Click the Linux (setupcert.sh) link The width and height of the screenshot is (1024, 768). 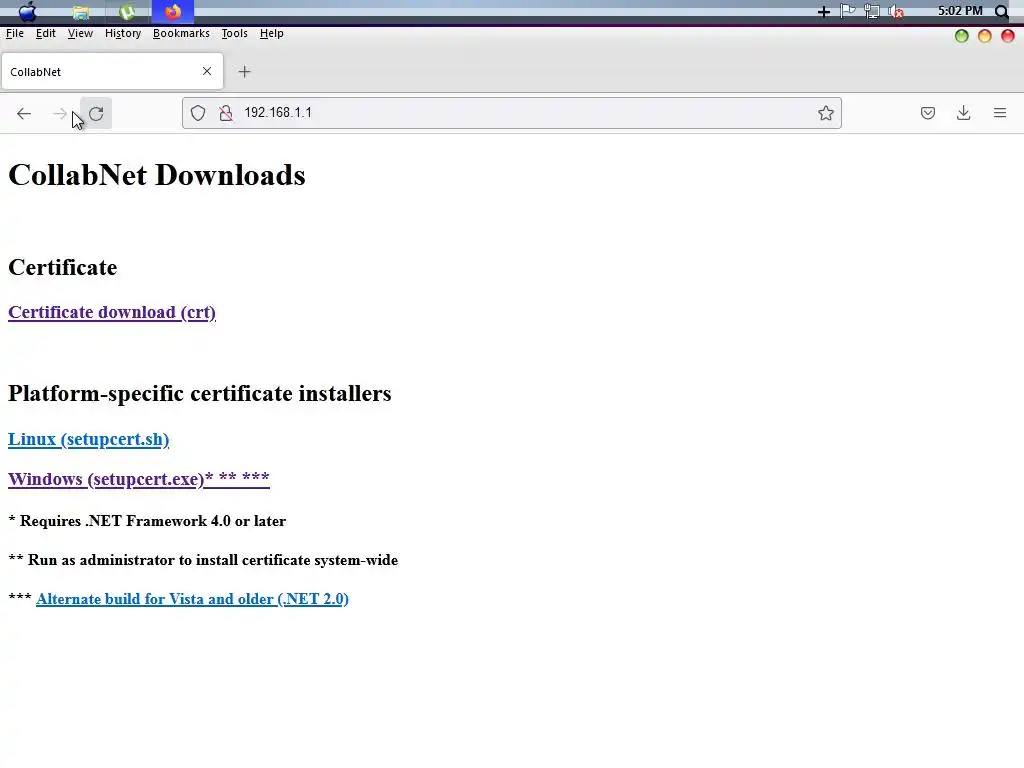pos(88,439)
